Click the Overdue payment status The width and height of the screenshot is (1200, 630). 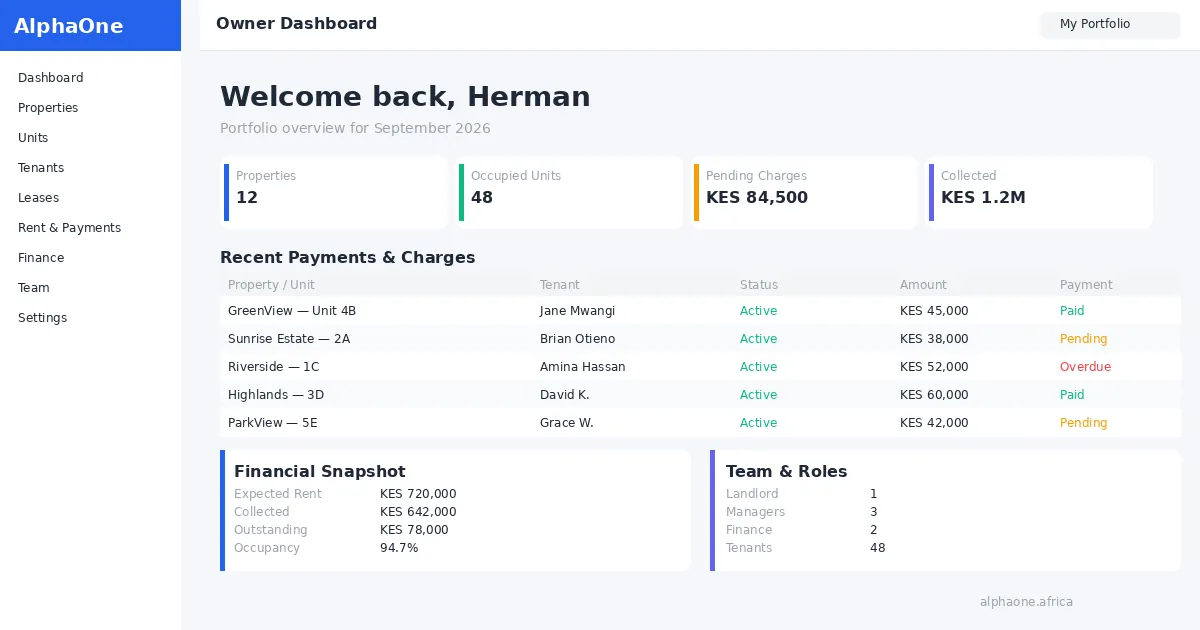(1085, 367)
